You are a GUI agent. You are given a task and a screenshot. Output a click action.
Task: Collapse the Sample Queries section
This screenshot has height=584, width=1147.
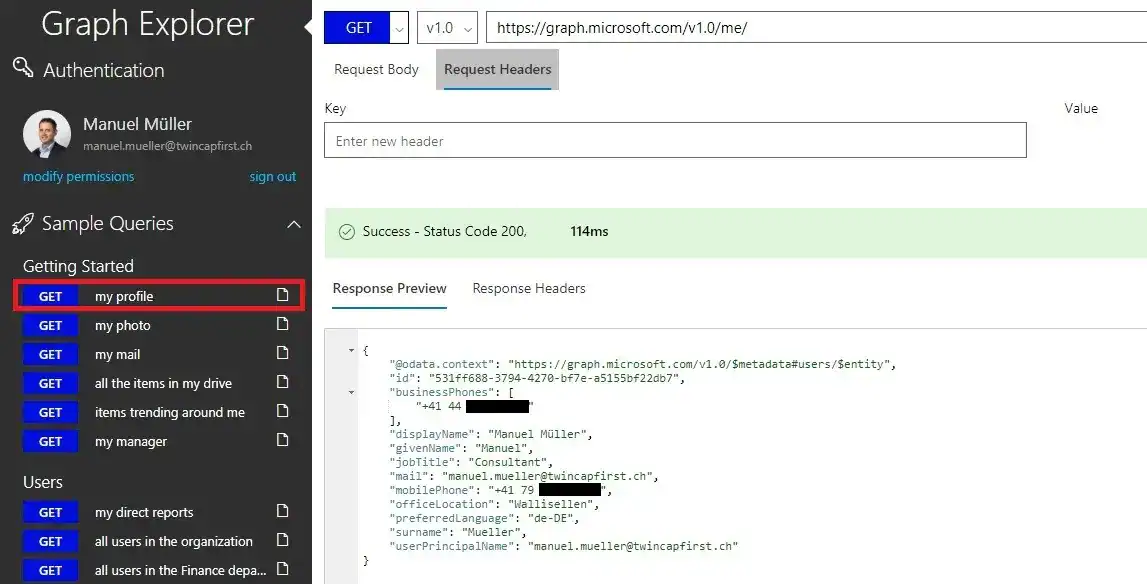(293, 224)
